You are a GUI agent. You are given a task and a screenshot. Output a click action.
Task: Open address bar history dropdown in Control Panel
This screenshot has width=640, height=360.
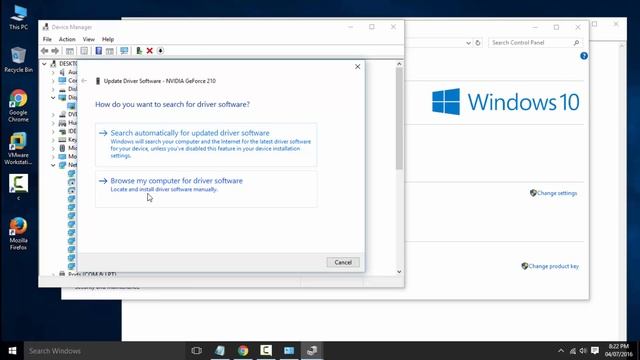pyautogui.click(x=468, y=43)
